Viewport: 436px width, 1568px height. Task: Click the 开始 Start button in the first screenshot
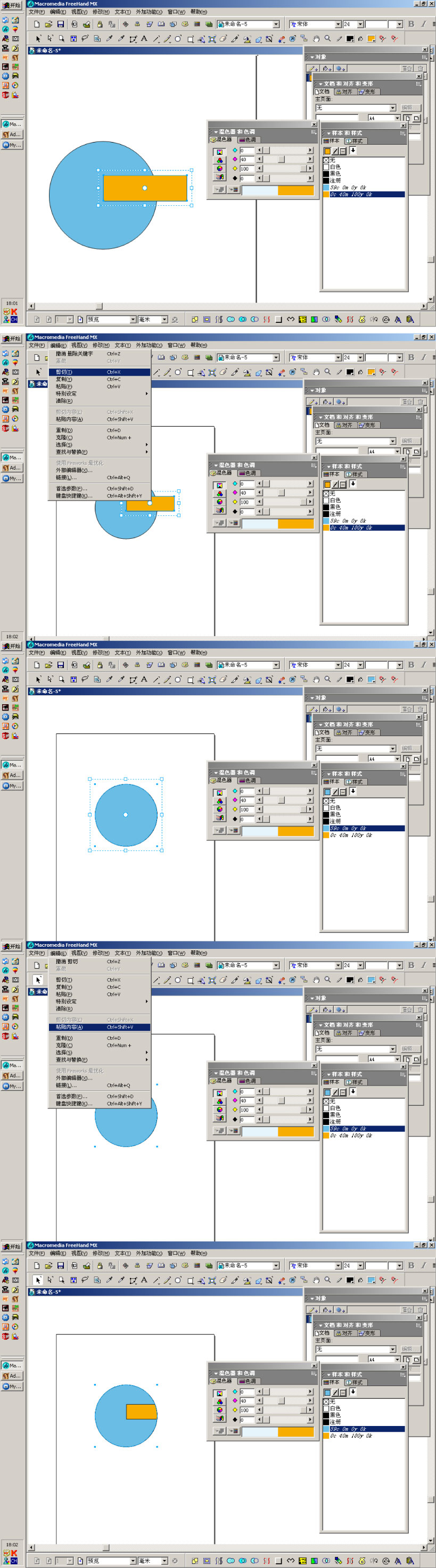tap(11, 5)
